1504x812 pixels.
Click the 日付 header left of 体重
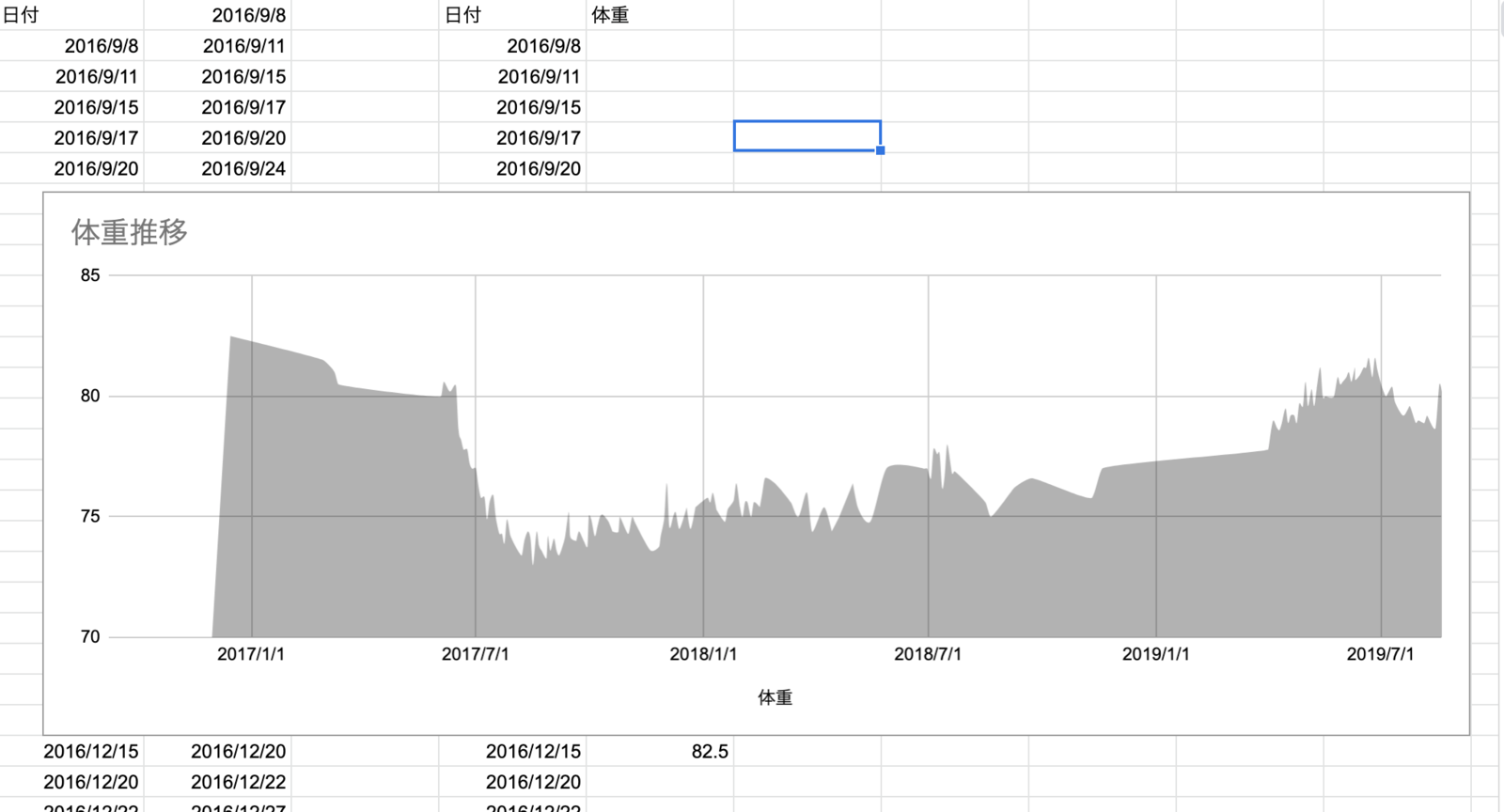pyautogui.click(x=512, y=15)
